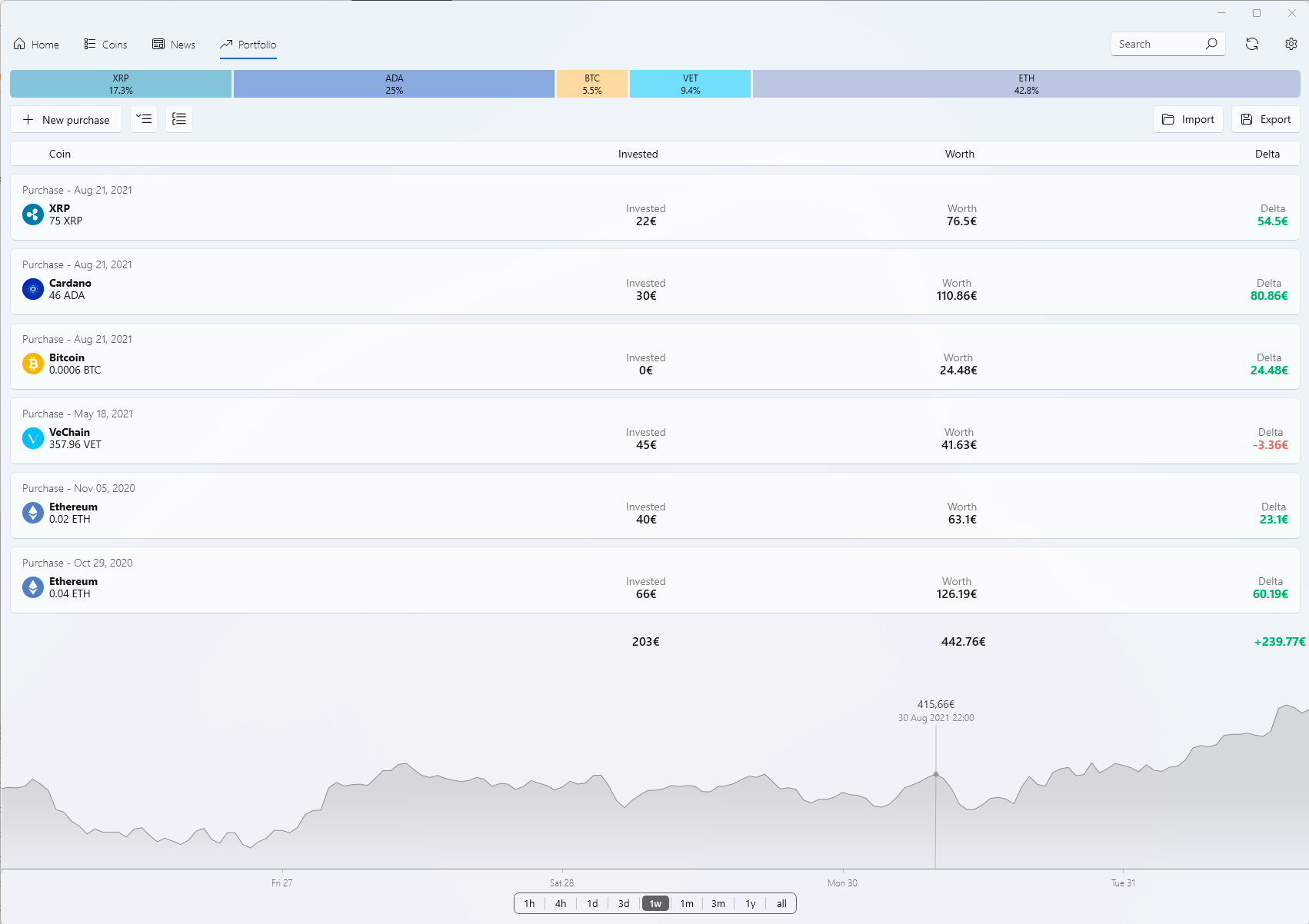This screenshot has width=1309, height=924.
Task: Set chart range to 3m
Action: click(718, 903)
